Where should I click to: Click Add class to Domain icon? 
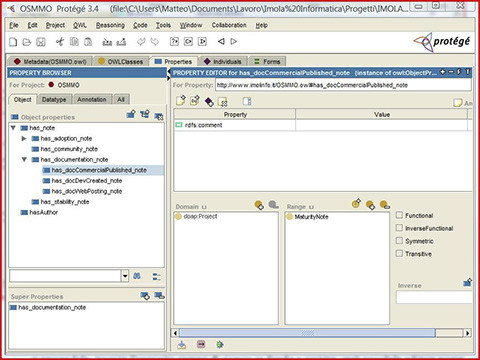[x=259, y=205]
